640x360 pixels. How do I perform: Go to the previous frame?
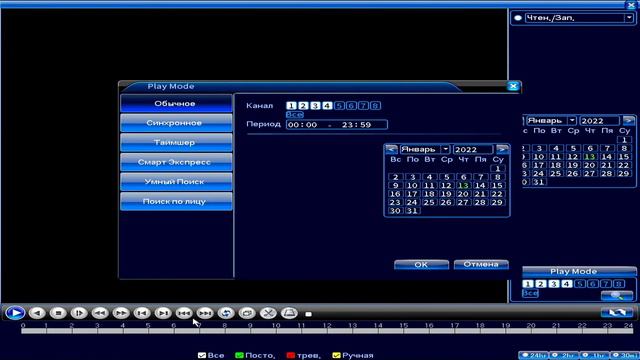(142, 313)
